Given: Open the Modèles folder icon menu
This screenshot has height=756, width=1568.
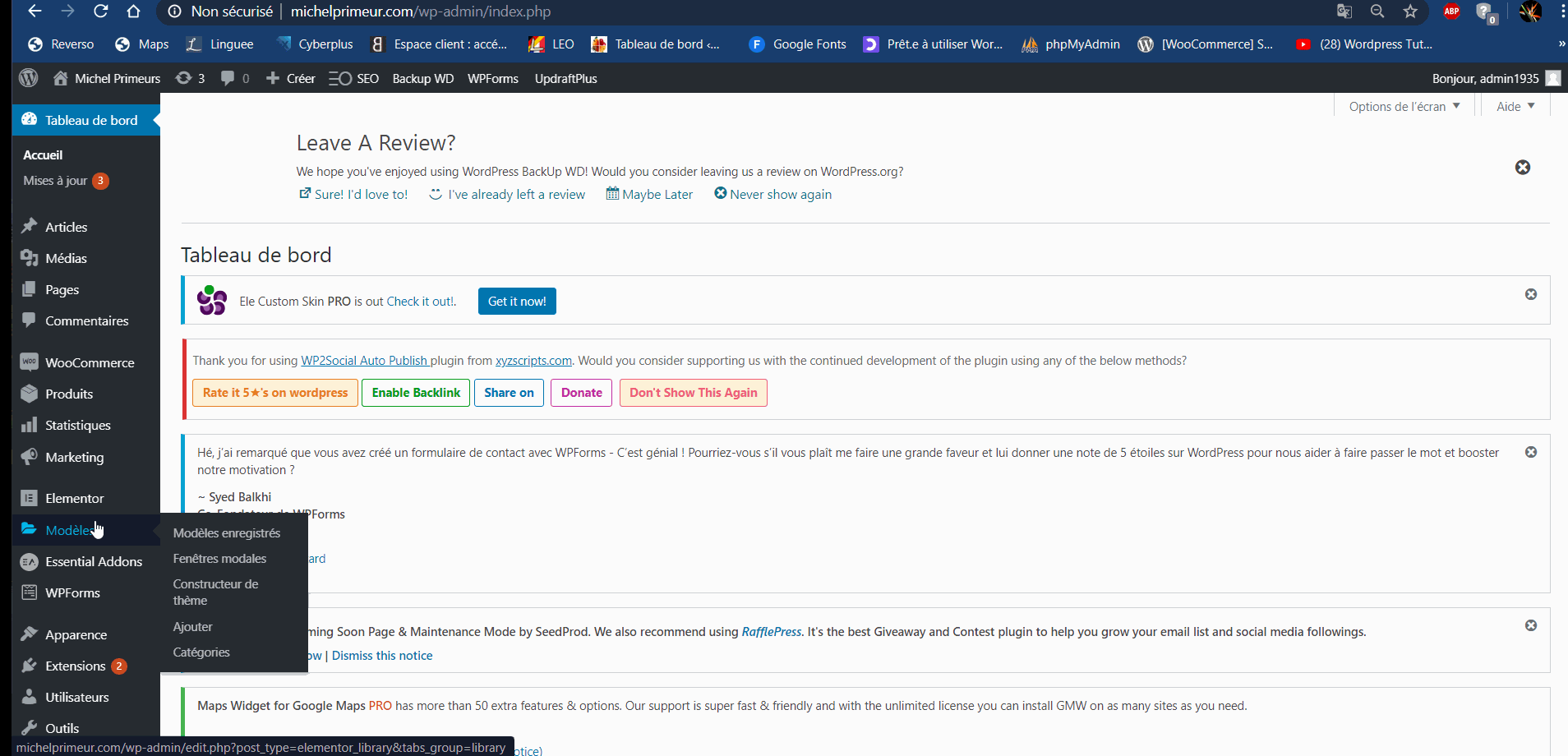Looking at the screenshot, I should [30, 529].
